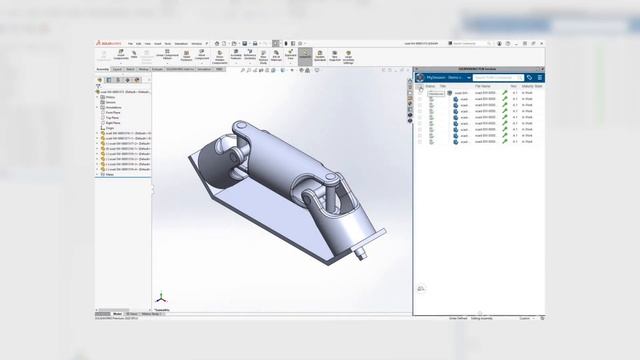This screenshot has height=360, width=640.
Task: Click the user login icon in title bar
Action: (x=499, y=44)
